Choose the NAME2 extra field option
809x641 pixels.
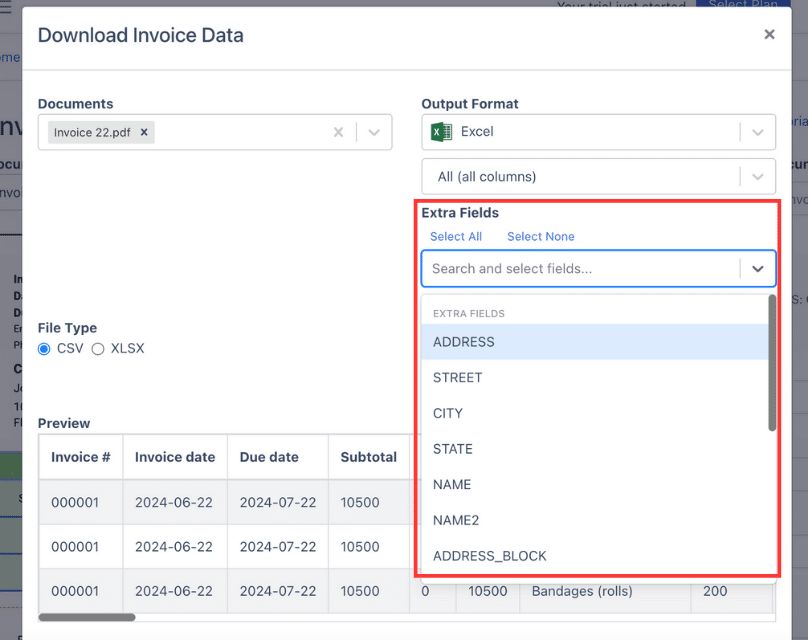click(594, 520)
